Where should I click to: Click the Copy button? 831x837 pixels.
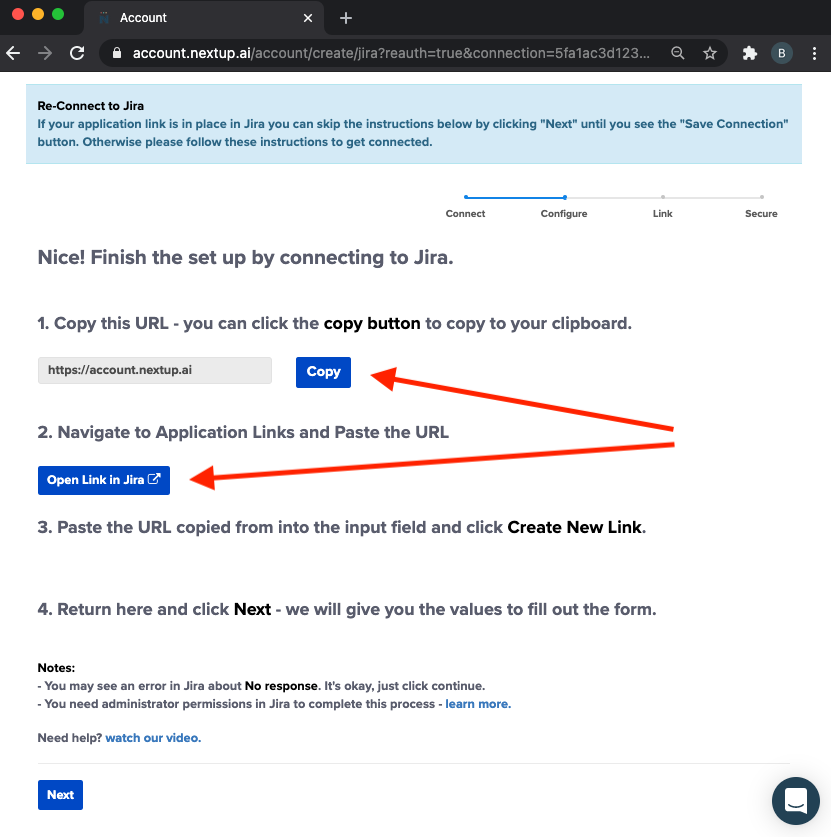coord(323,372)
